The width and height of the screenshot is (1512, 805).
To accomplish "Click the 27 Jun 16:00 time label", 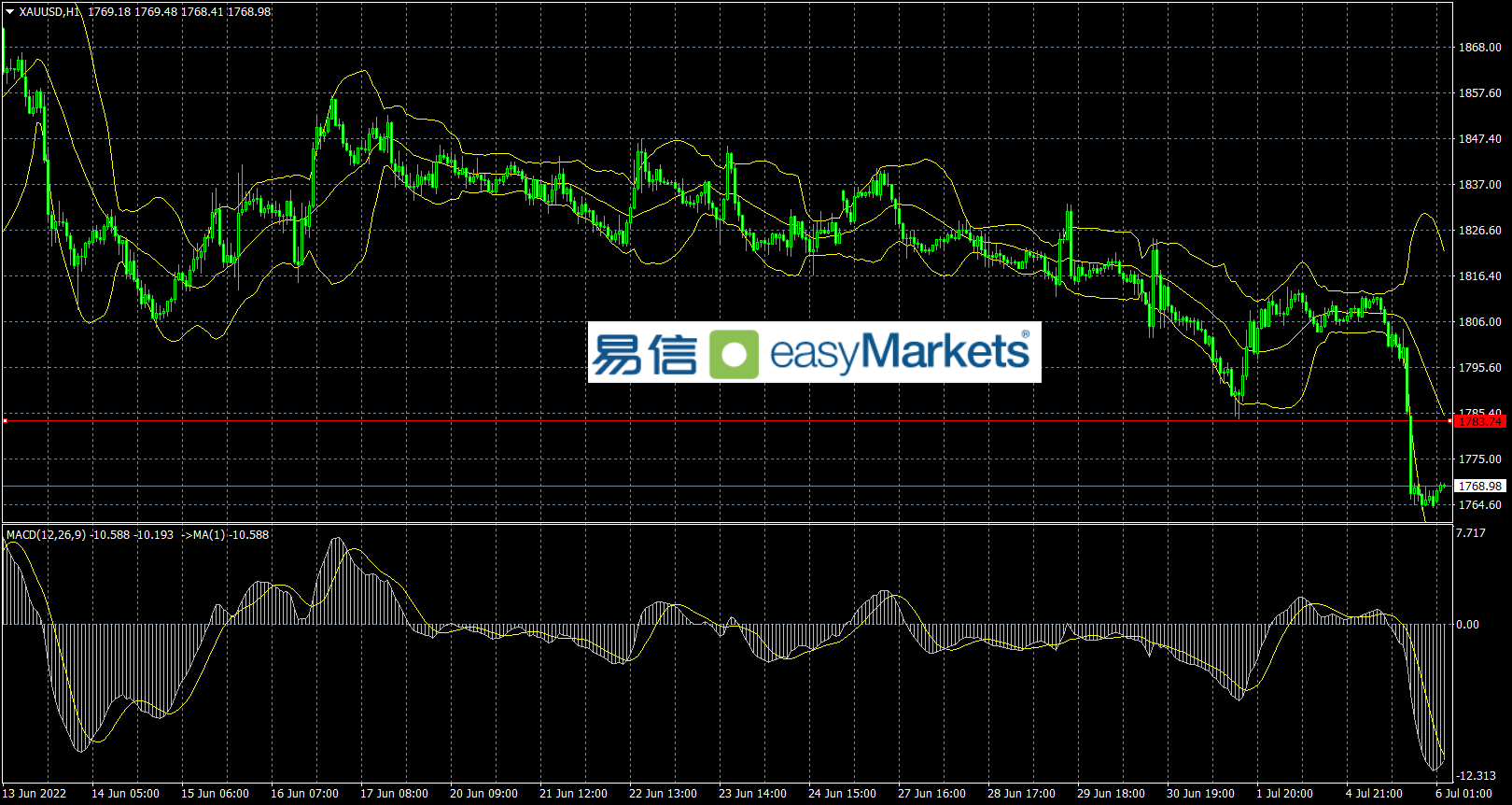I will 931,794.
